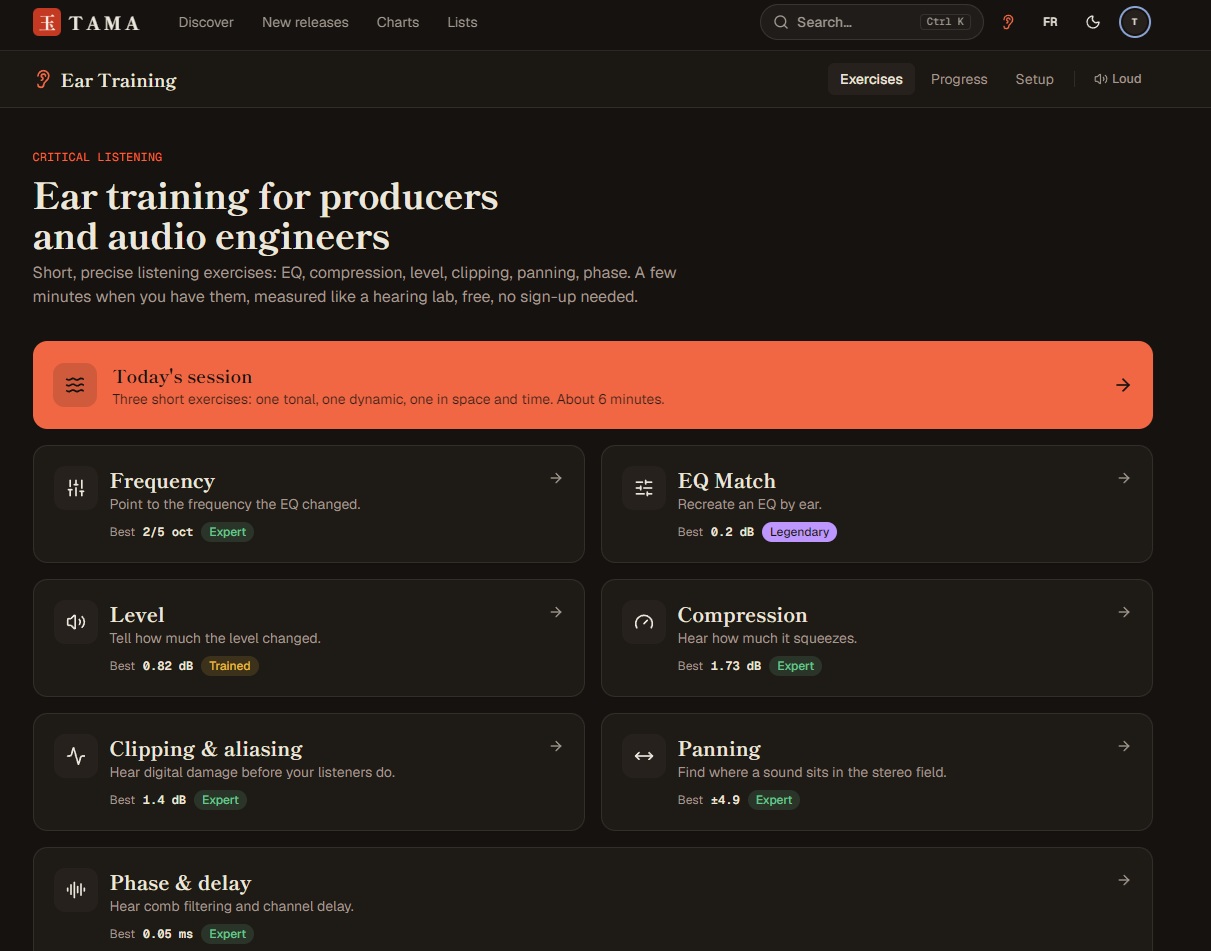
Task: Click the '1.4 dB' best score
Action: (x=164, y=800)
